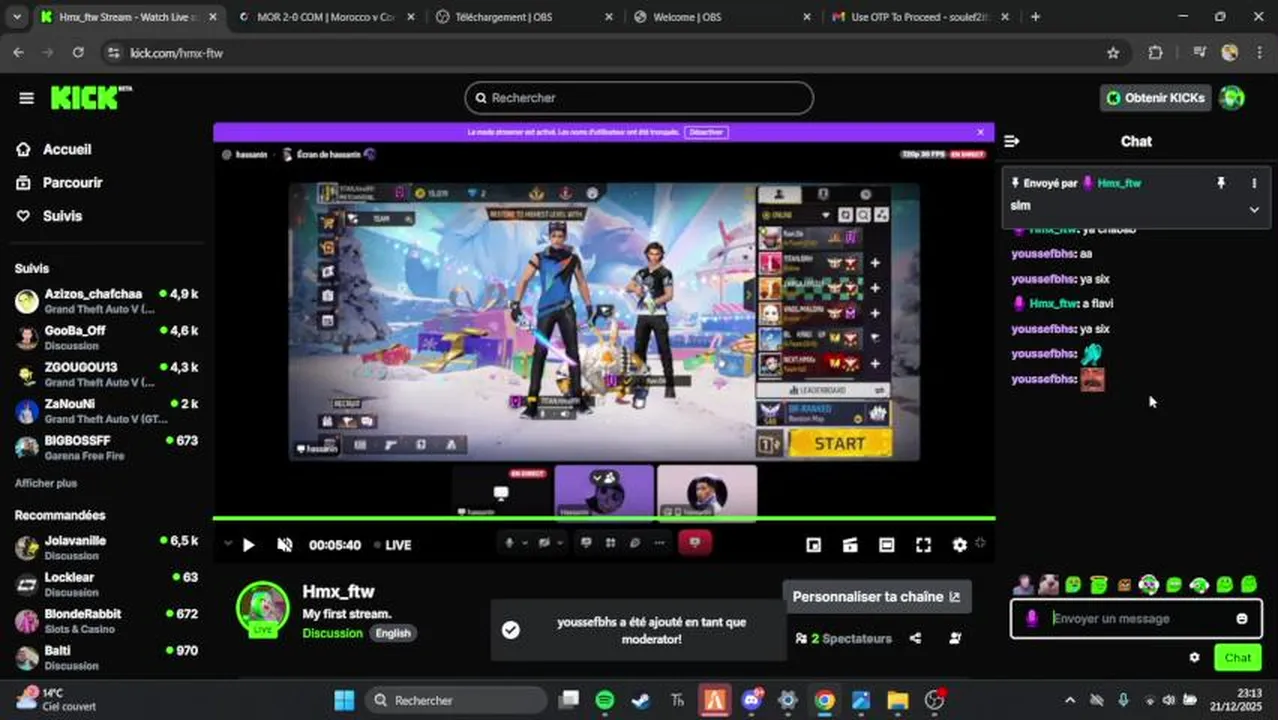The width and height of the screenshot is (1278, 720).
Task: Expand the camera options arrow
Action: pyautogui.click(x=560, y=543)
